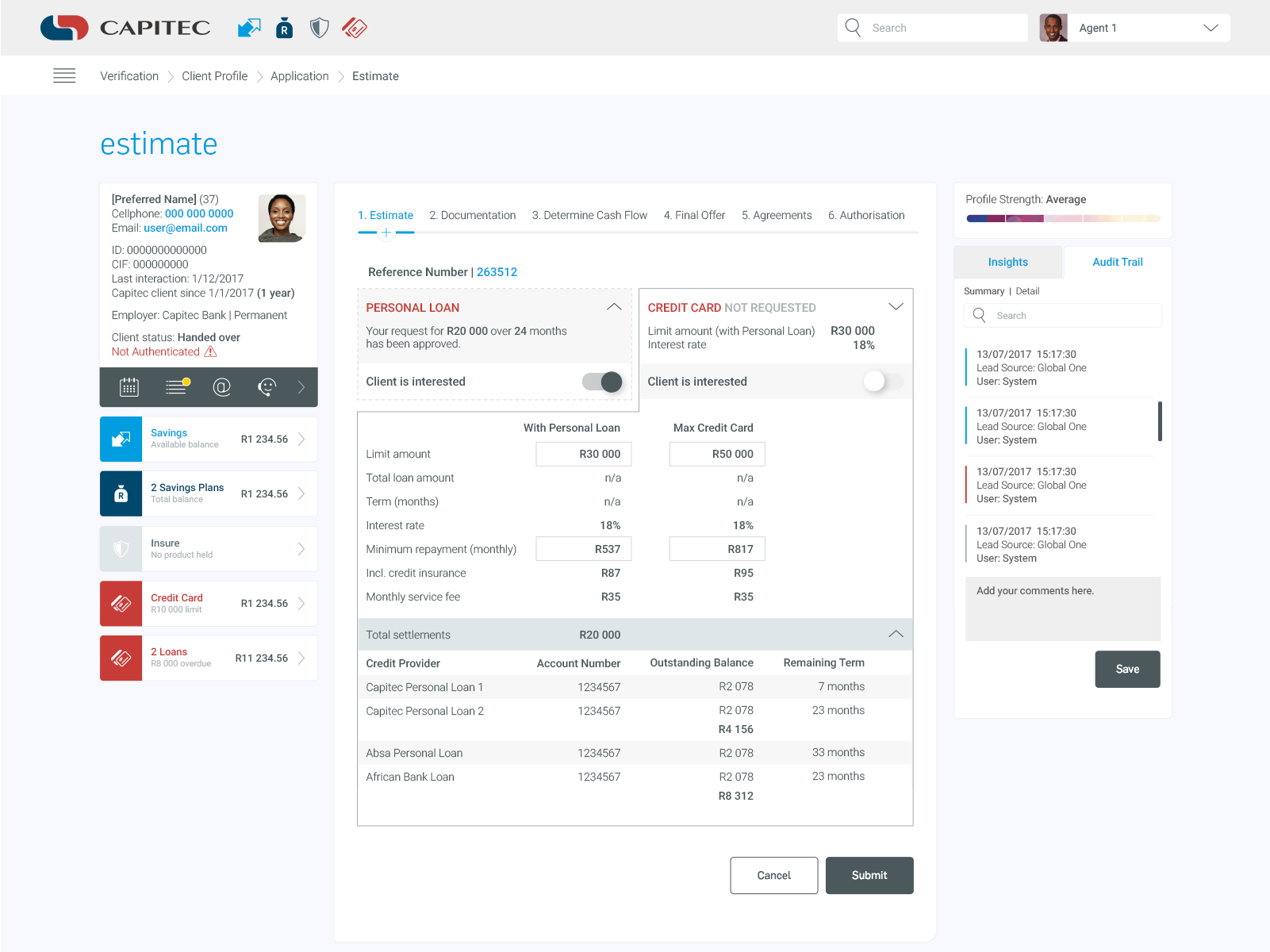Edit Max Credit Card limit R50 000 field

point(717,454)
